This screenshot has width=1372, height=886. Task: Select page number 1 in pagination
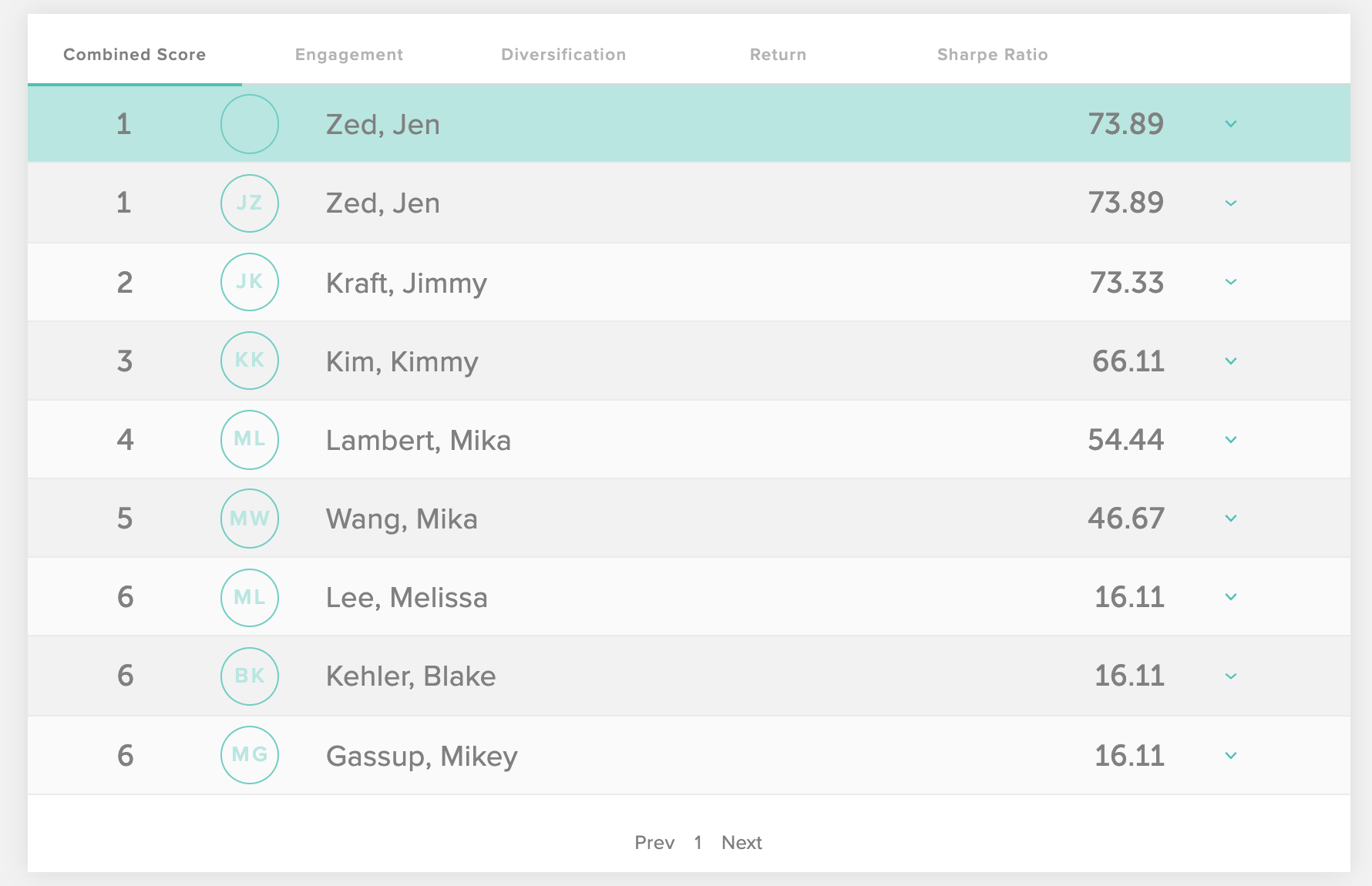[698, 843]
